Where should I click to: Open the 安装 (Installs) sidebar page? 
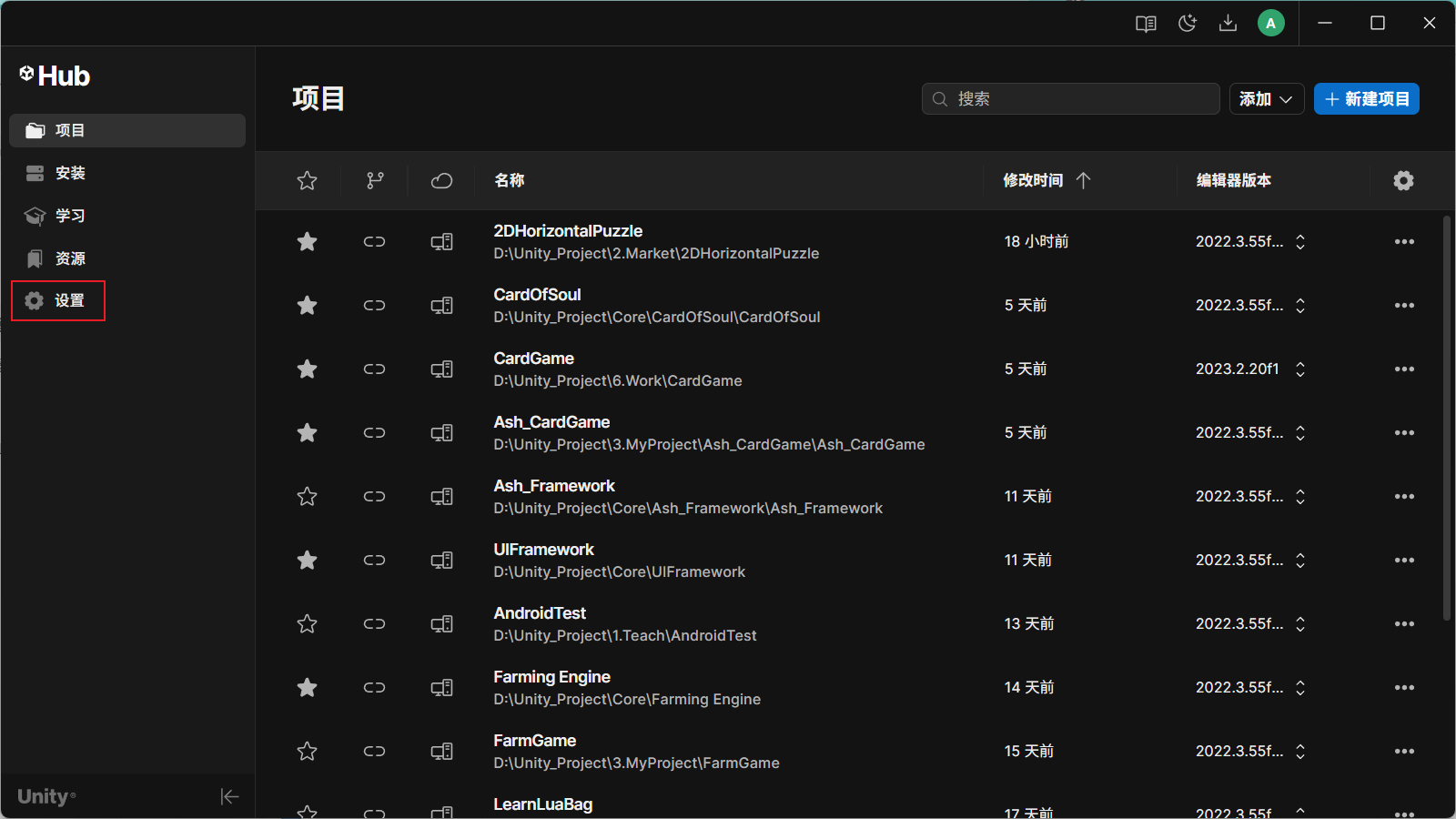coord(127,173)
